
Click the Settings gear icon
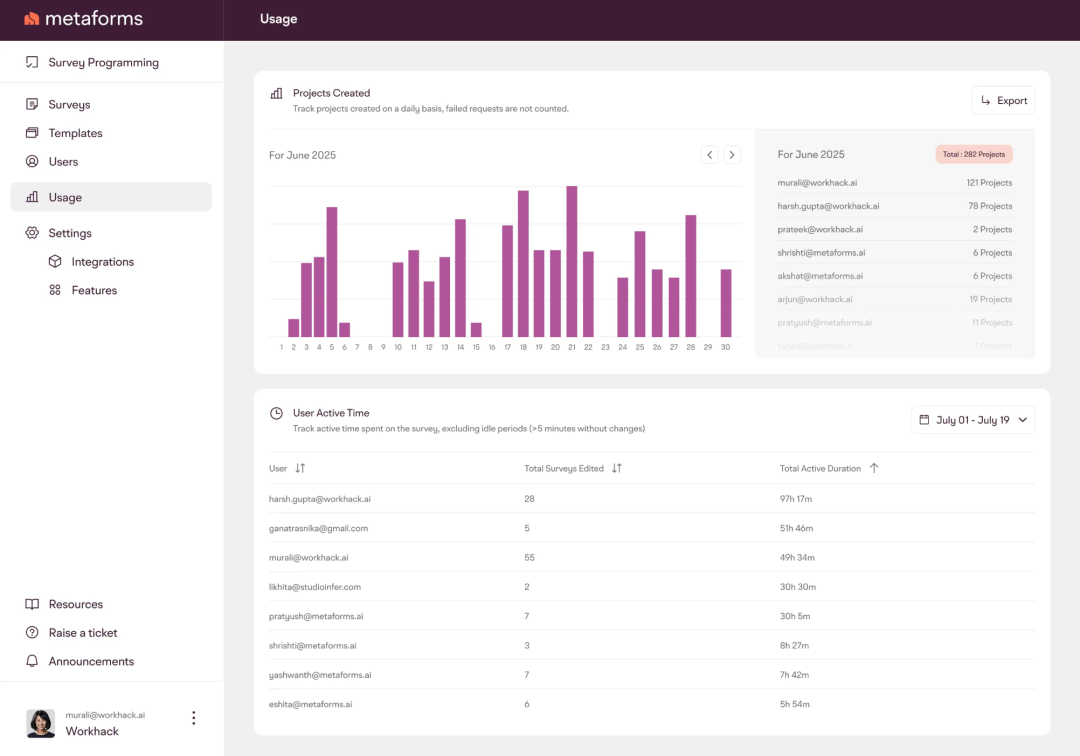click(x=32, y=233)
